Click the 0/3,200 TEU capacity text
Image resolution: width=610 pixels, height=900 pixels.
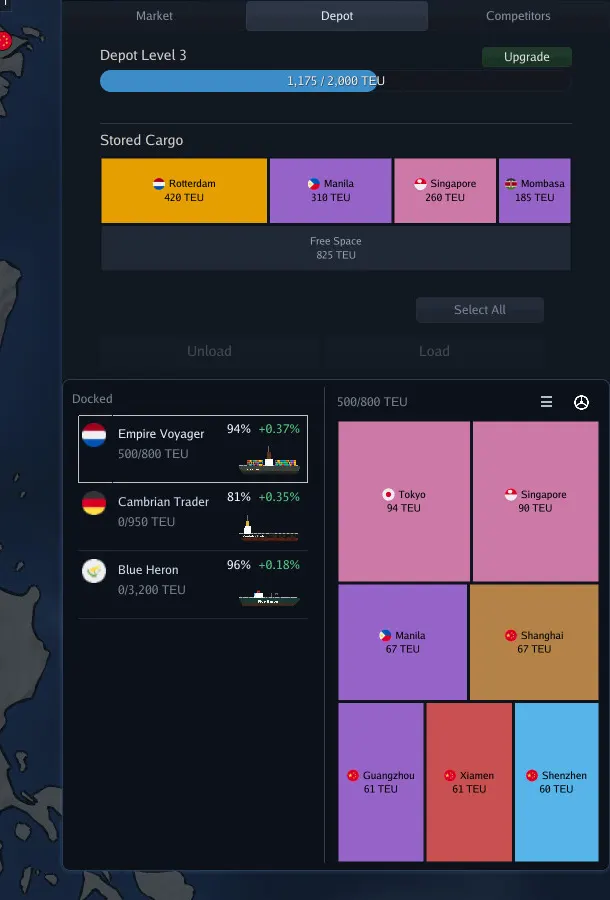(x=151, y=589)
